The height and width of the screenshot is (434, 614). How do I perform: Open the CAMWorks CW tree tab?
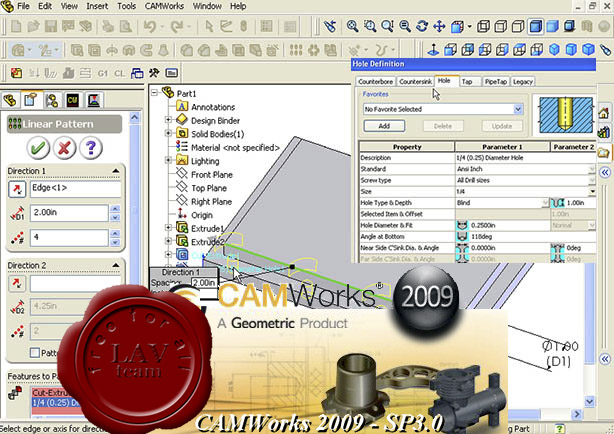72,100
